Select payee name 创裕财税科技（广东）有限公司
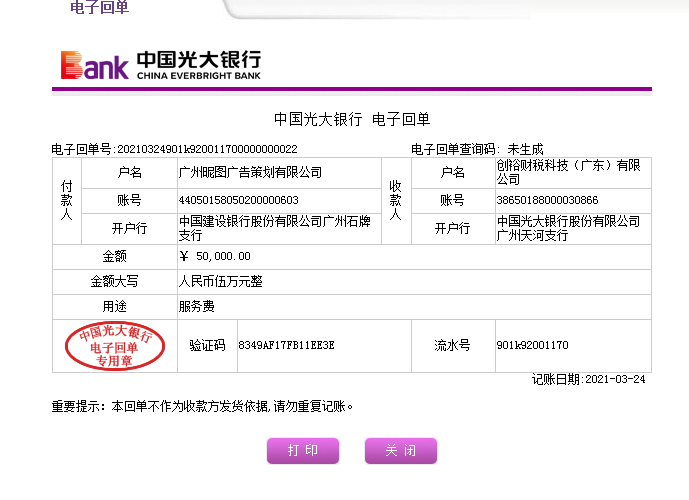This screenshot has width=689, height=500. pyautogui.click(x=568, y=172)
